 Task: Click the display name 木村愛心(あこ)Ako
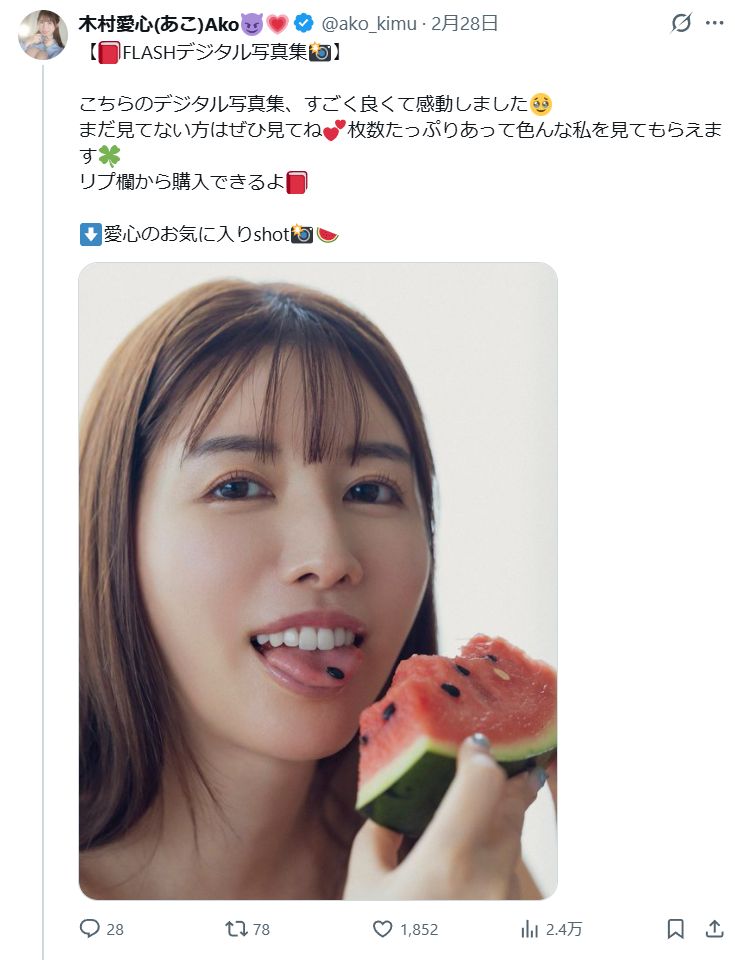(159, 24)
